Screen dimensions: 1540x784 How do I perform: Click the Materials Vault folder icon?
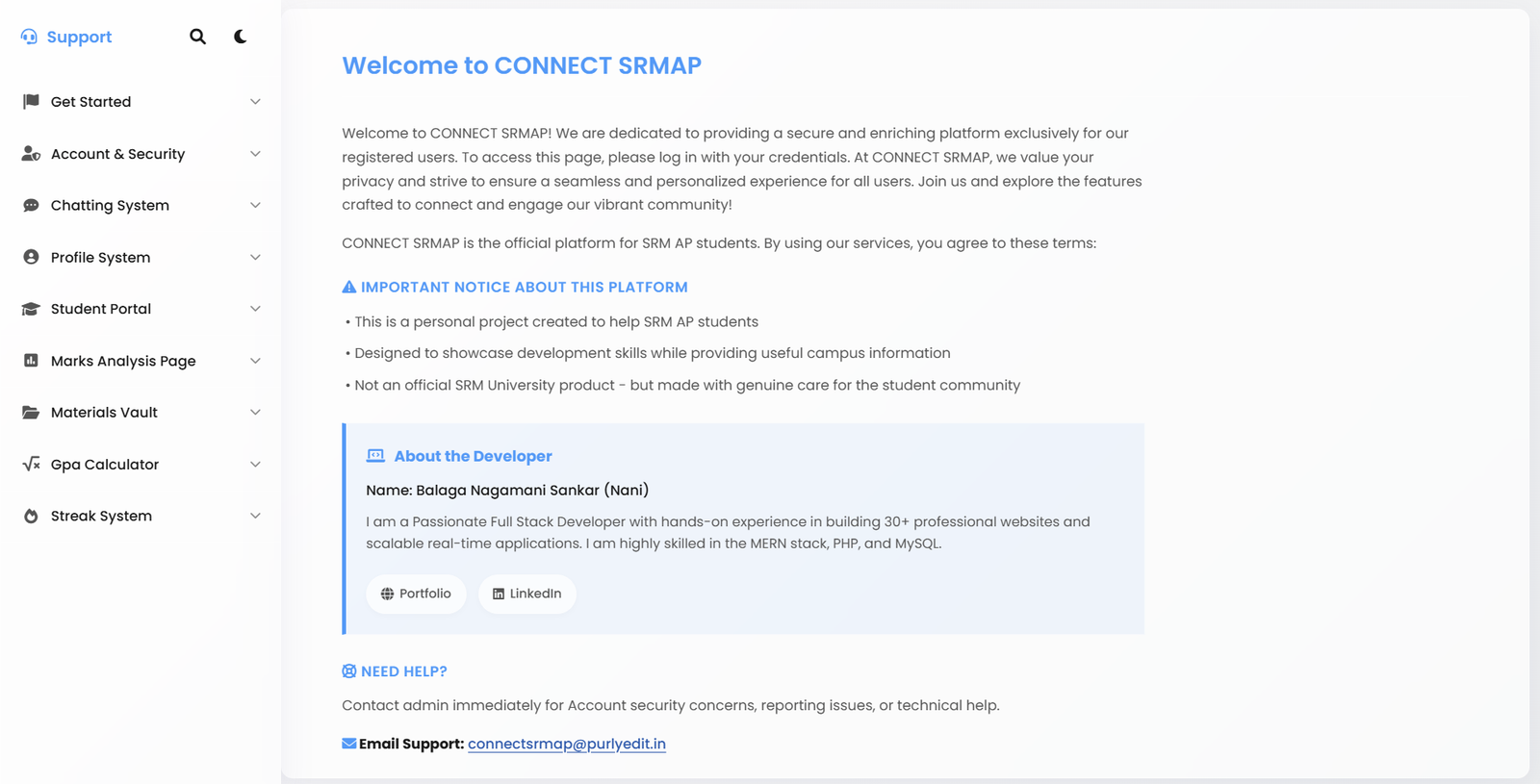point(31,412)
